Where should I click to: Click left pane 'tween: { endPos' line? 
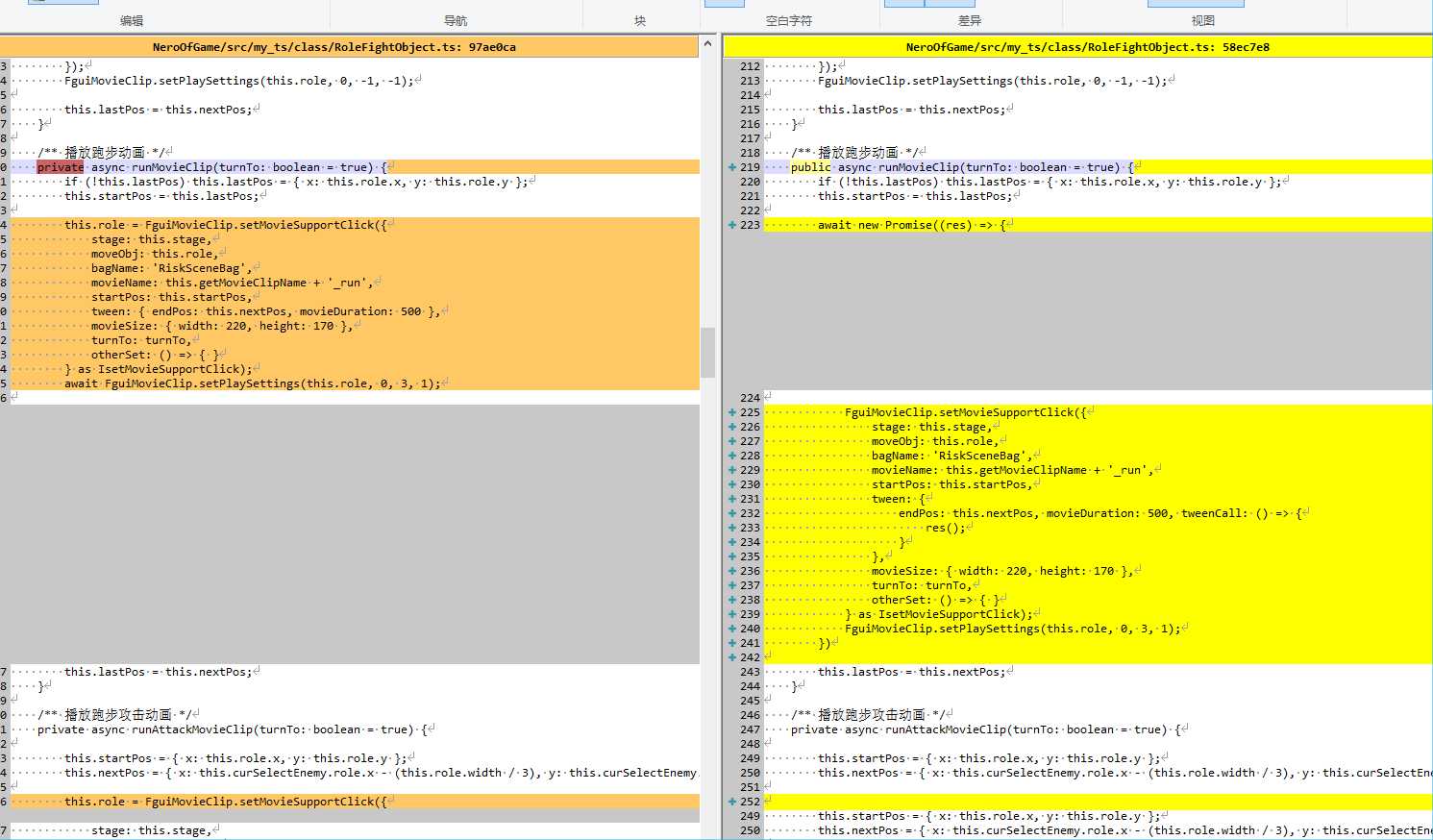point(265,311)
